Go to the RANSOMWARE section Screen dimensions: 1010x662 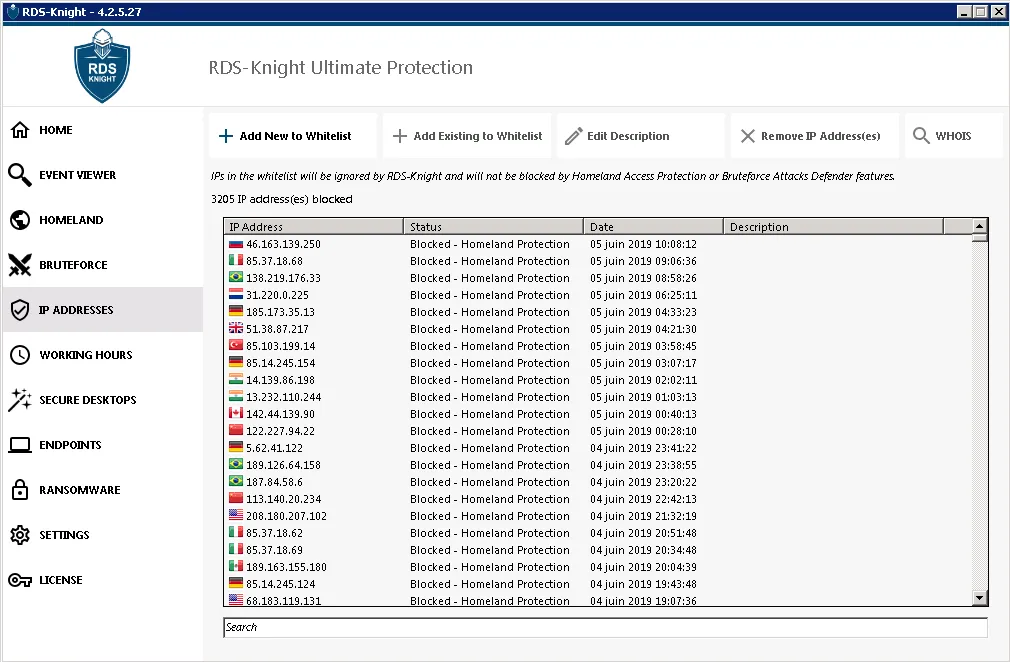click(102, 490)
